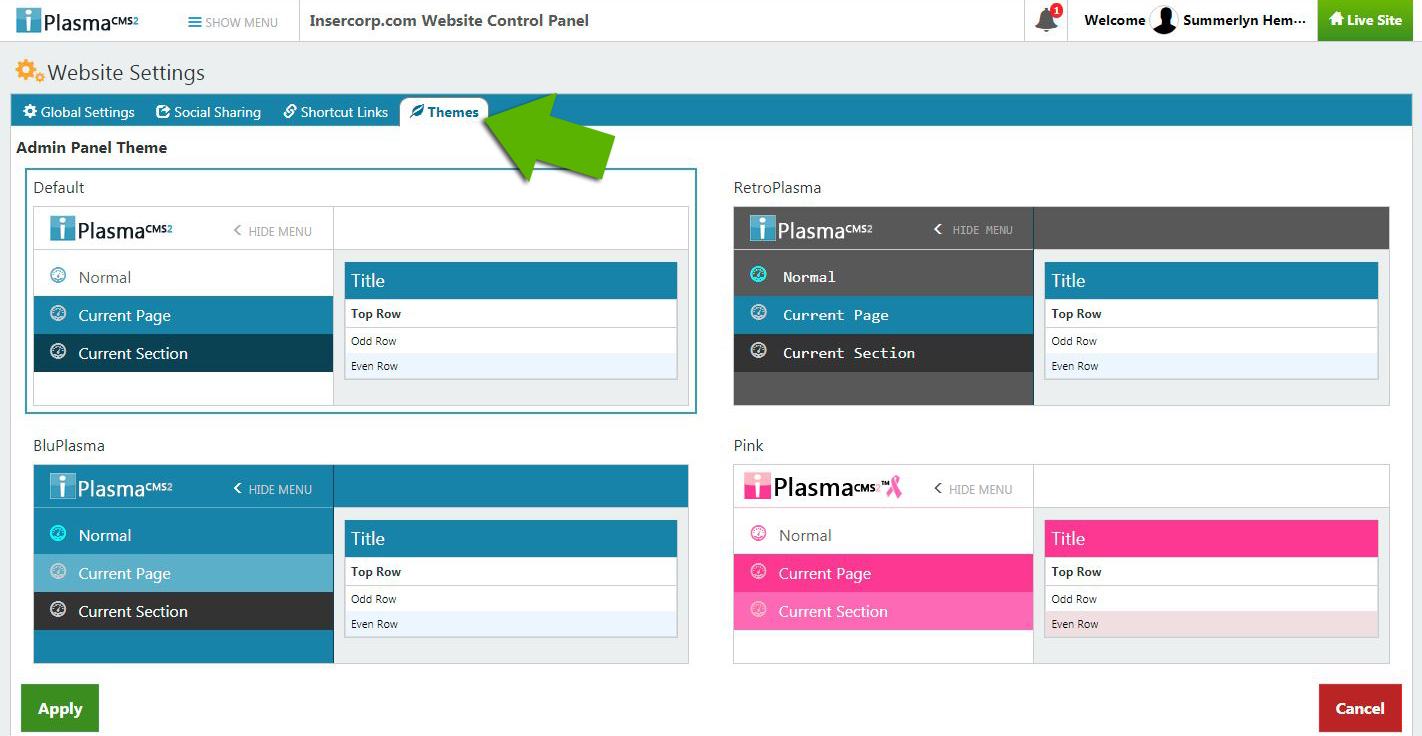Click Default theme's Normal gauge icon
This screenshot has height=736, width=1422.
pyautogui.click(x=58, y=276)
